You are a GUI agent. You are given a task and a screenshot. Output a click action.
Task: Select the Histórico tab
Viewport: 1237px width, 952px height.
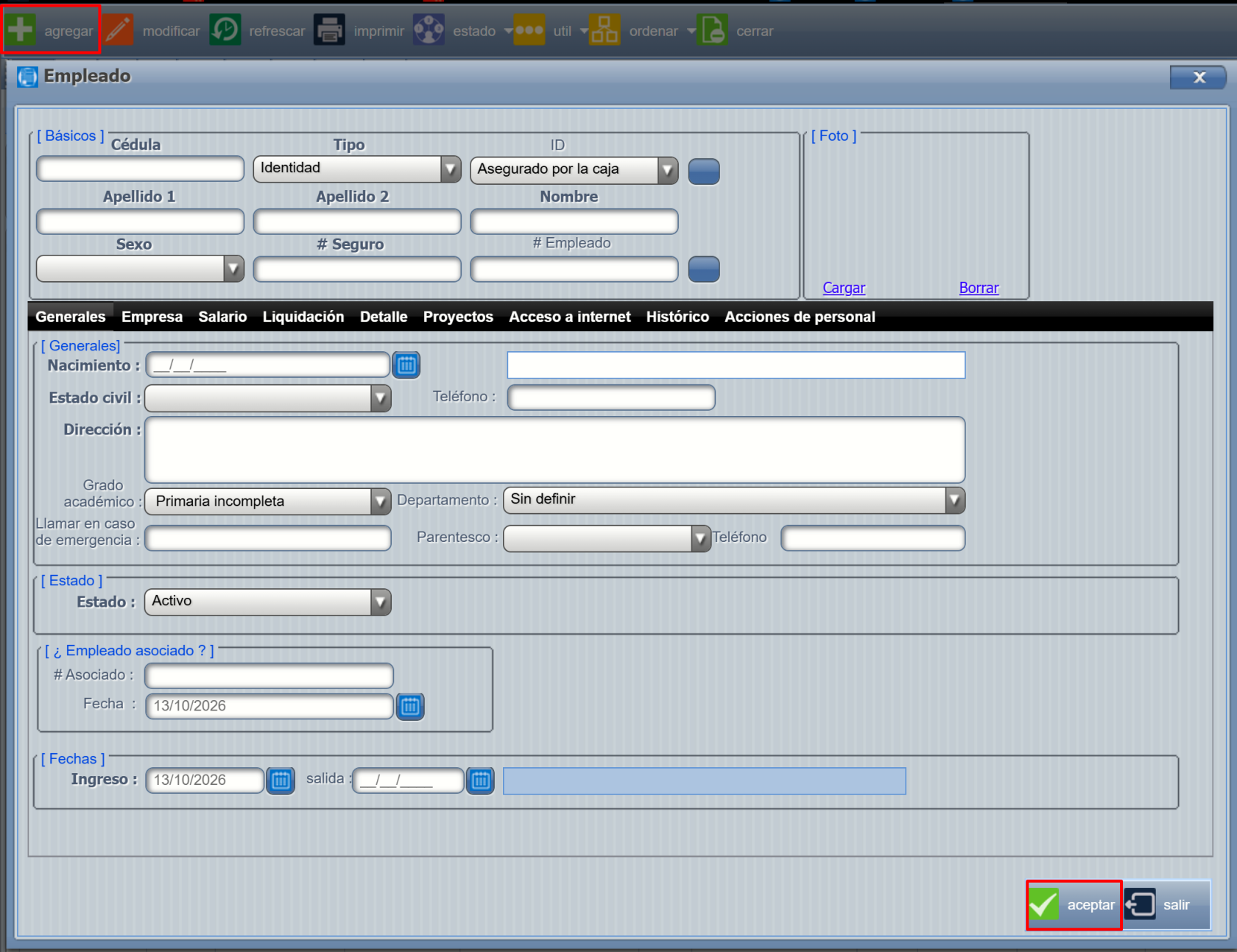[x=677, y=317]
